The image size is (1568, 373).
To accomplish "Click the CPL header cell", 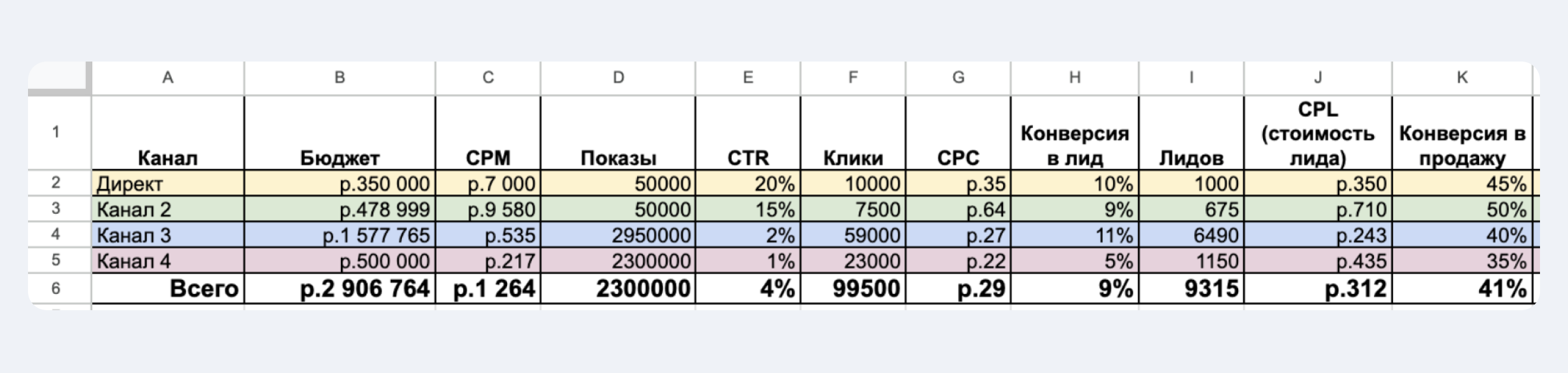I will pyautogui.click(x=1317, y=133).
